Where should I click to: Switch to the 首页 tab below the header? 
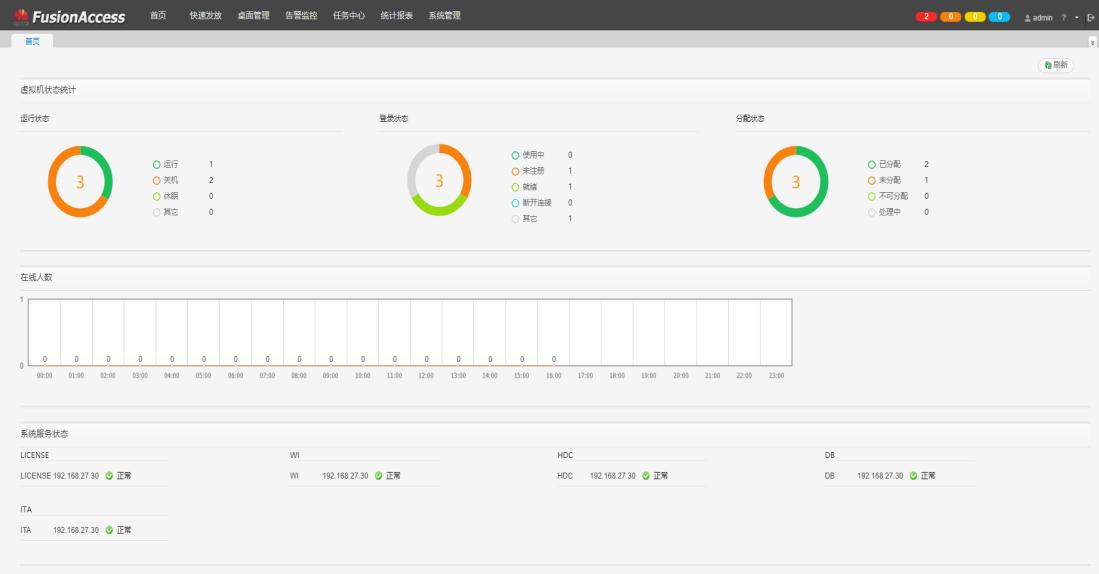click(x=32, y=41)
